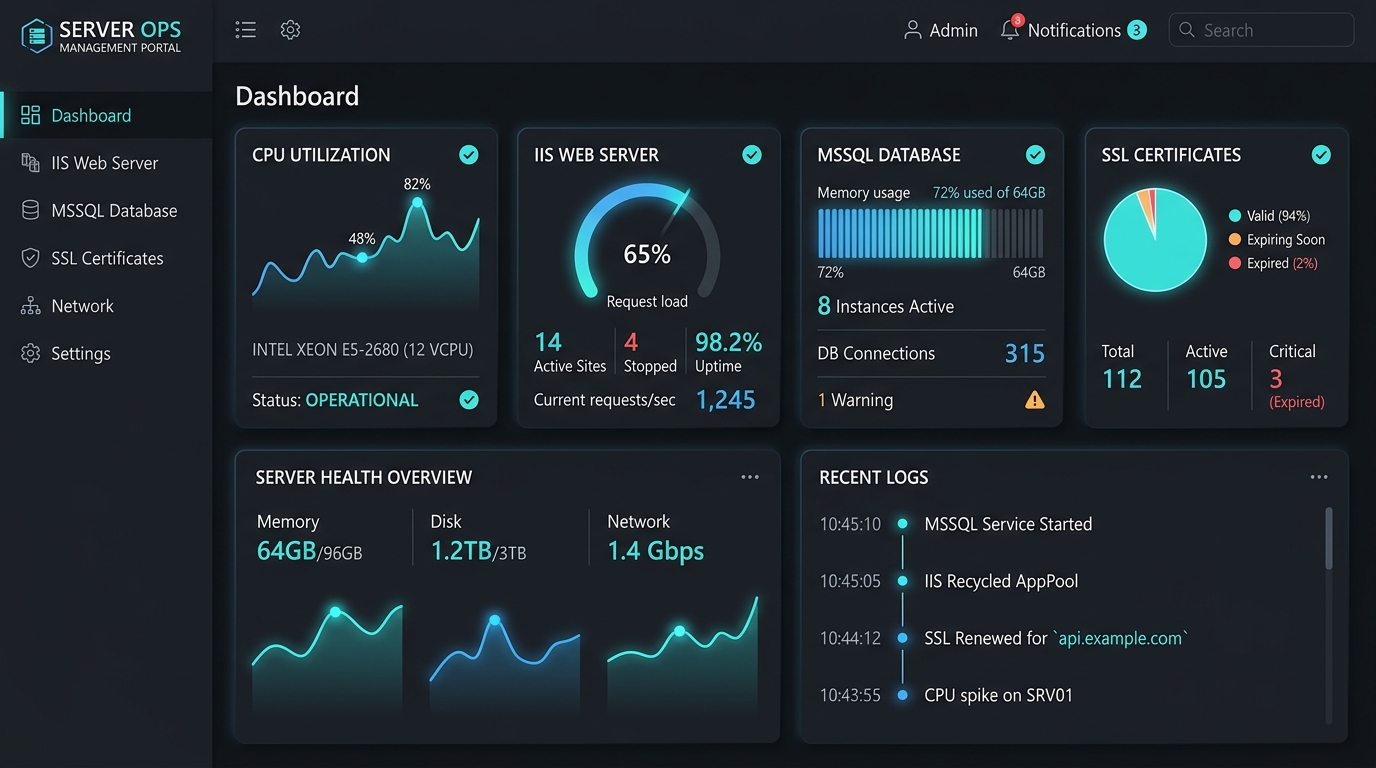1376x768 pixels.
Task: Go to Dashboard in sidebar
Action: pos(106,115)
